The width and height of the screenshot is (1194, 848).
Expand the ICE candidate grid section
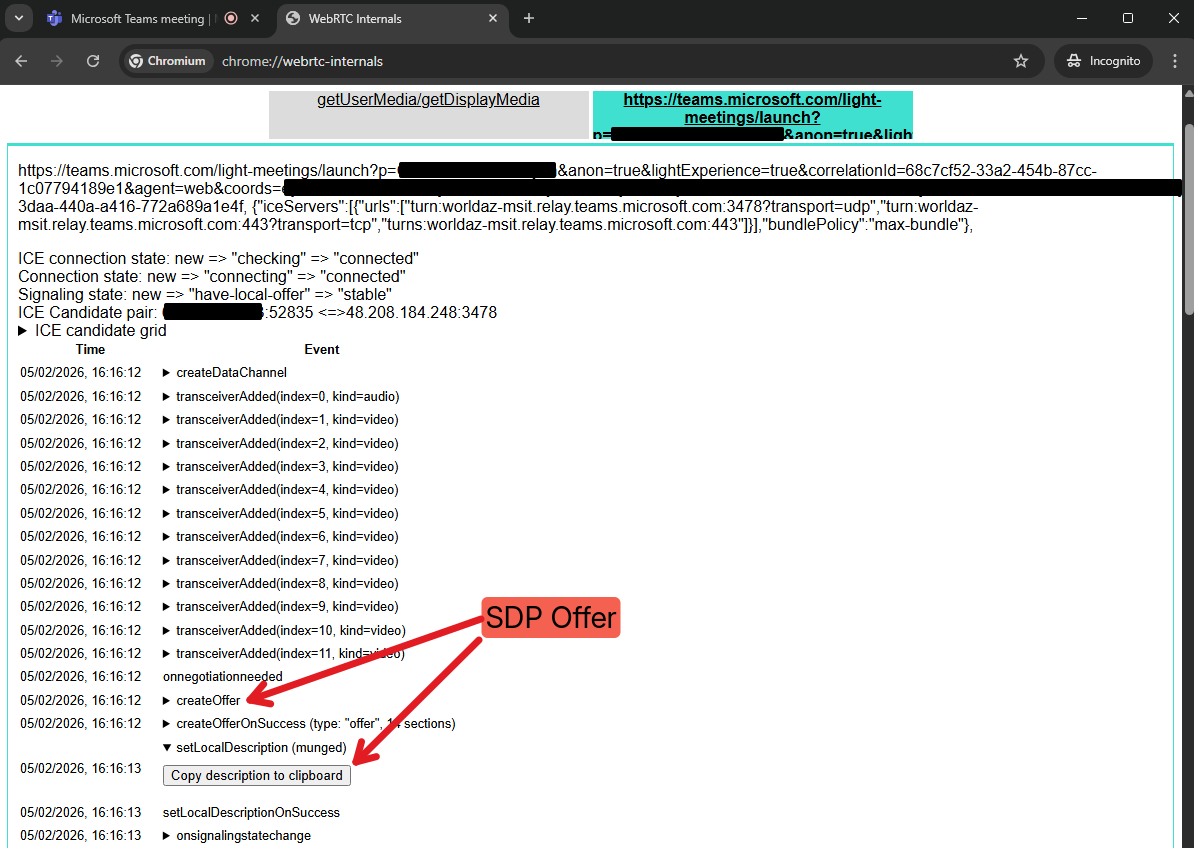point(93,331)
